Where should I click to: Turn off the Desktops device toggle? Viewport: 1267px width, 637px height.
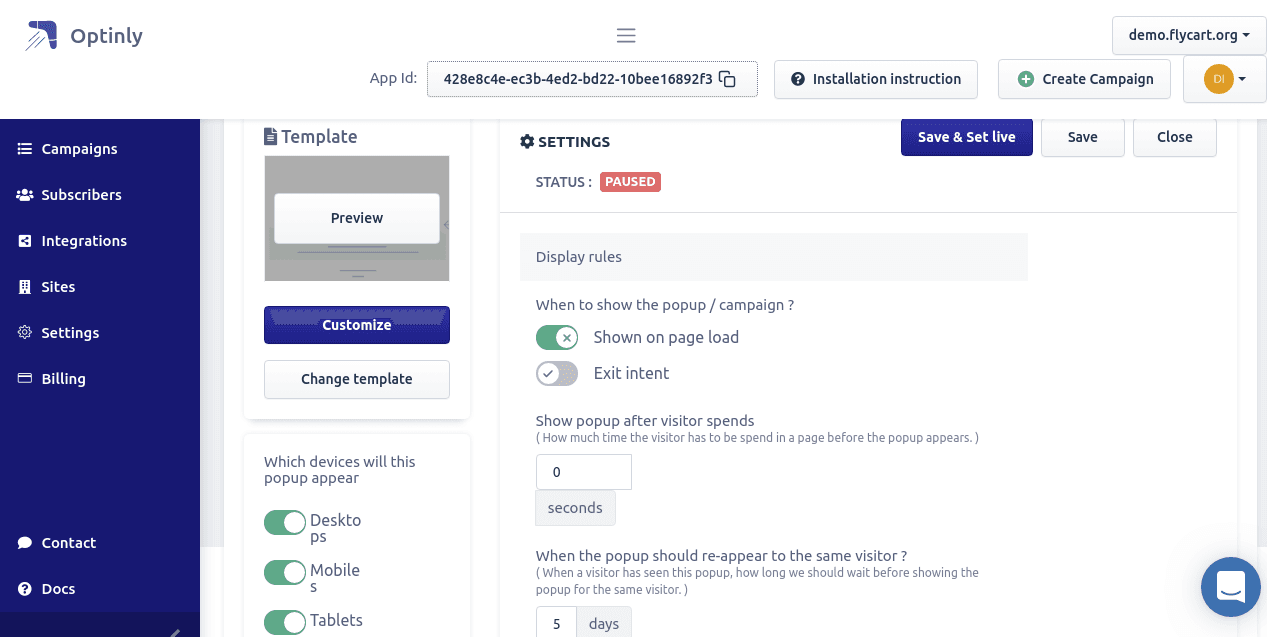tap(285, 523)
